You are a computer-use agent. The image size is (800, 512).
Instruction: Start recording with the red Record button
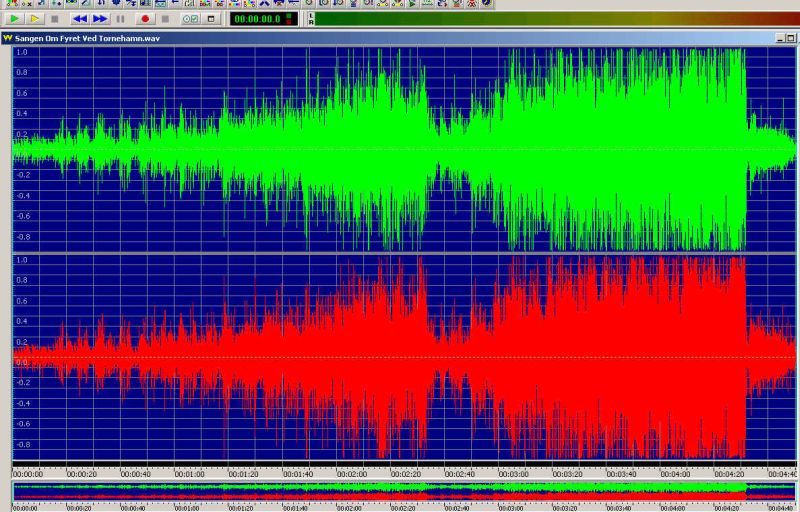tap(144, 18)
